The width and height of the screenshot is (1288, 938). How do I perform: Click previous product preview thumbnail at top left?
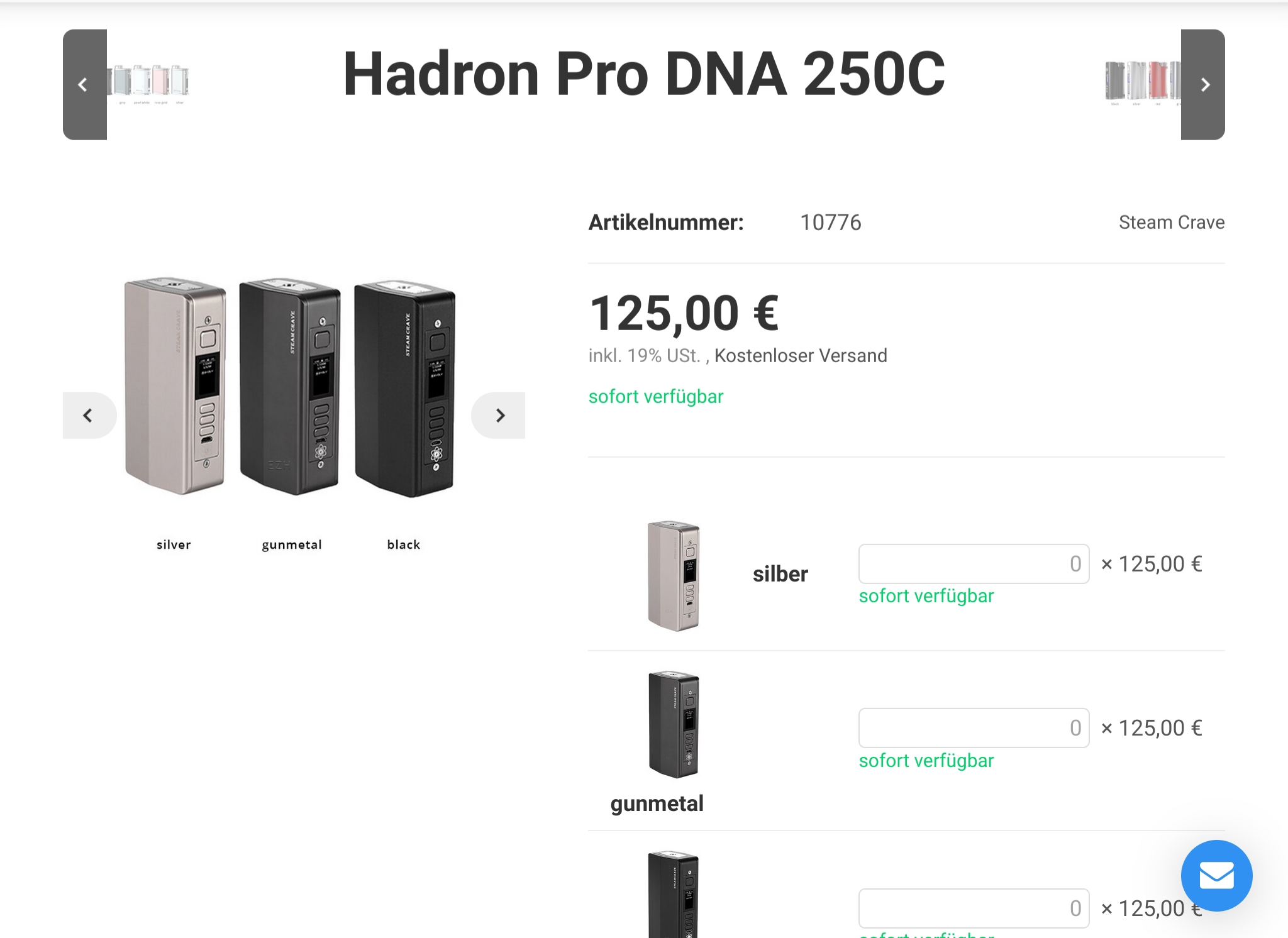tap(148, 82)
